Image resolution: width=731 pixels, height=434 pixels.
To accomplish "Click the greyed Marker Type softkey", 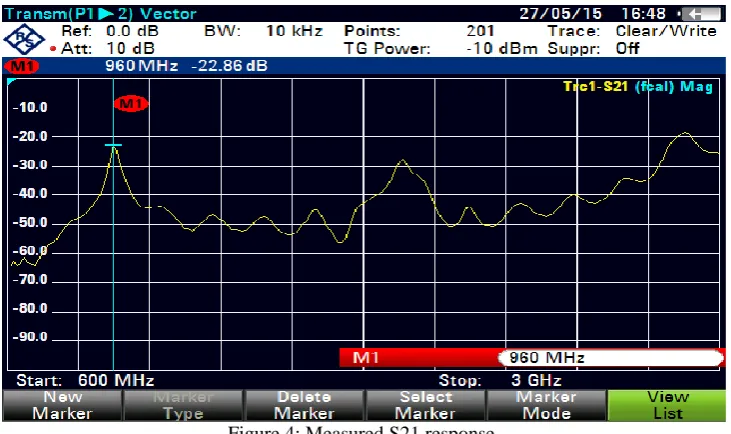I will click(183, 405).
